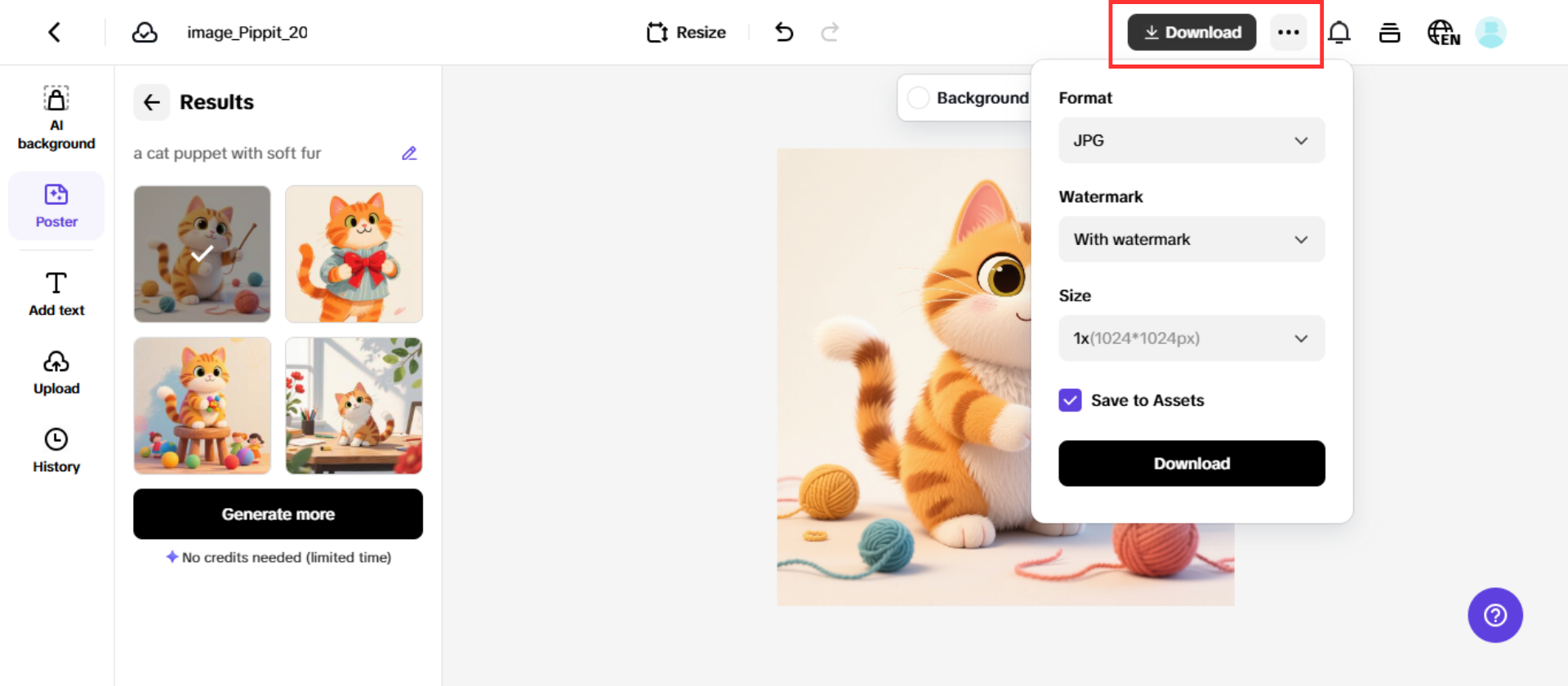This screenshot has height=686, width=1568.
Task: Open the Background color swatch
Action: click(x=919, y=98)
